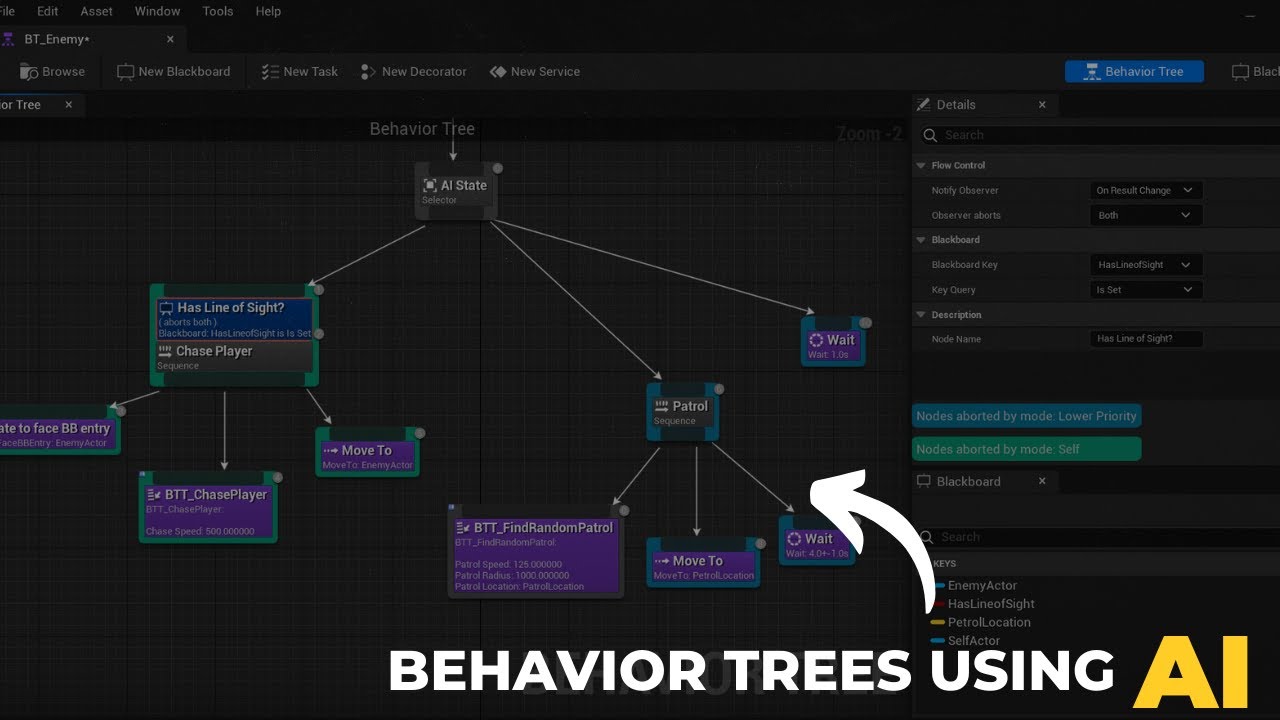This screenshot has width=1280, height=720.
Task: Click the Wait 4.0+-1.0s node icon
Action: (794, 539)
